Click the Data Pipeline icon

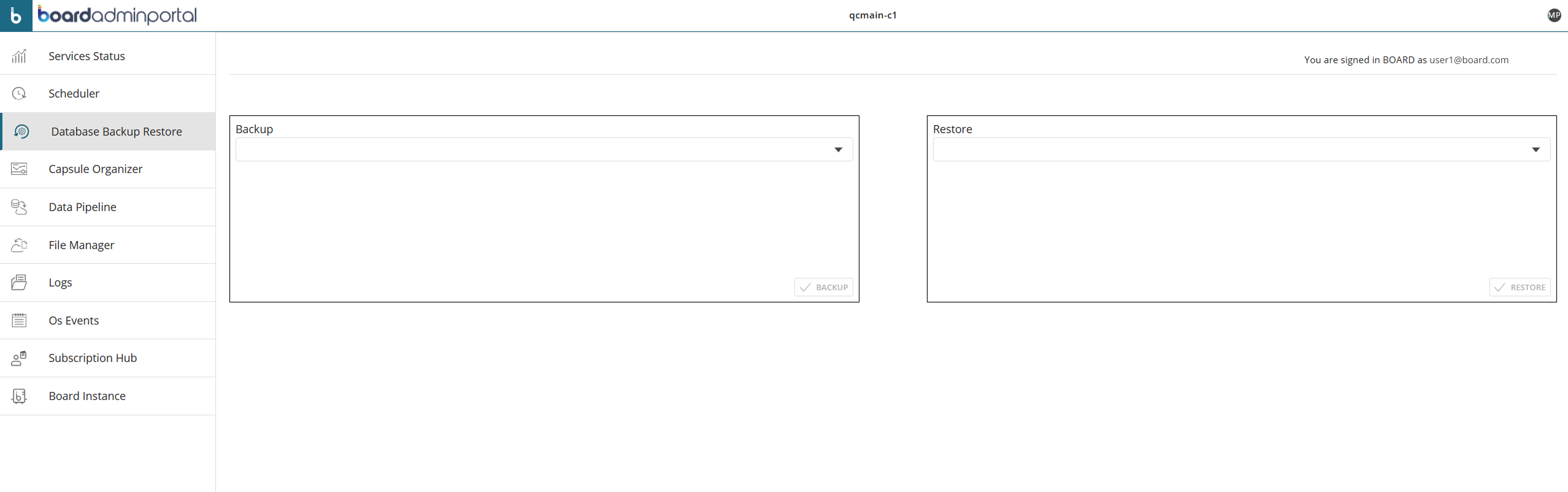point(19,207)
